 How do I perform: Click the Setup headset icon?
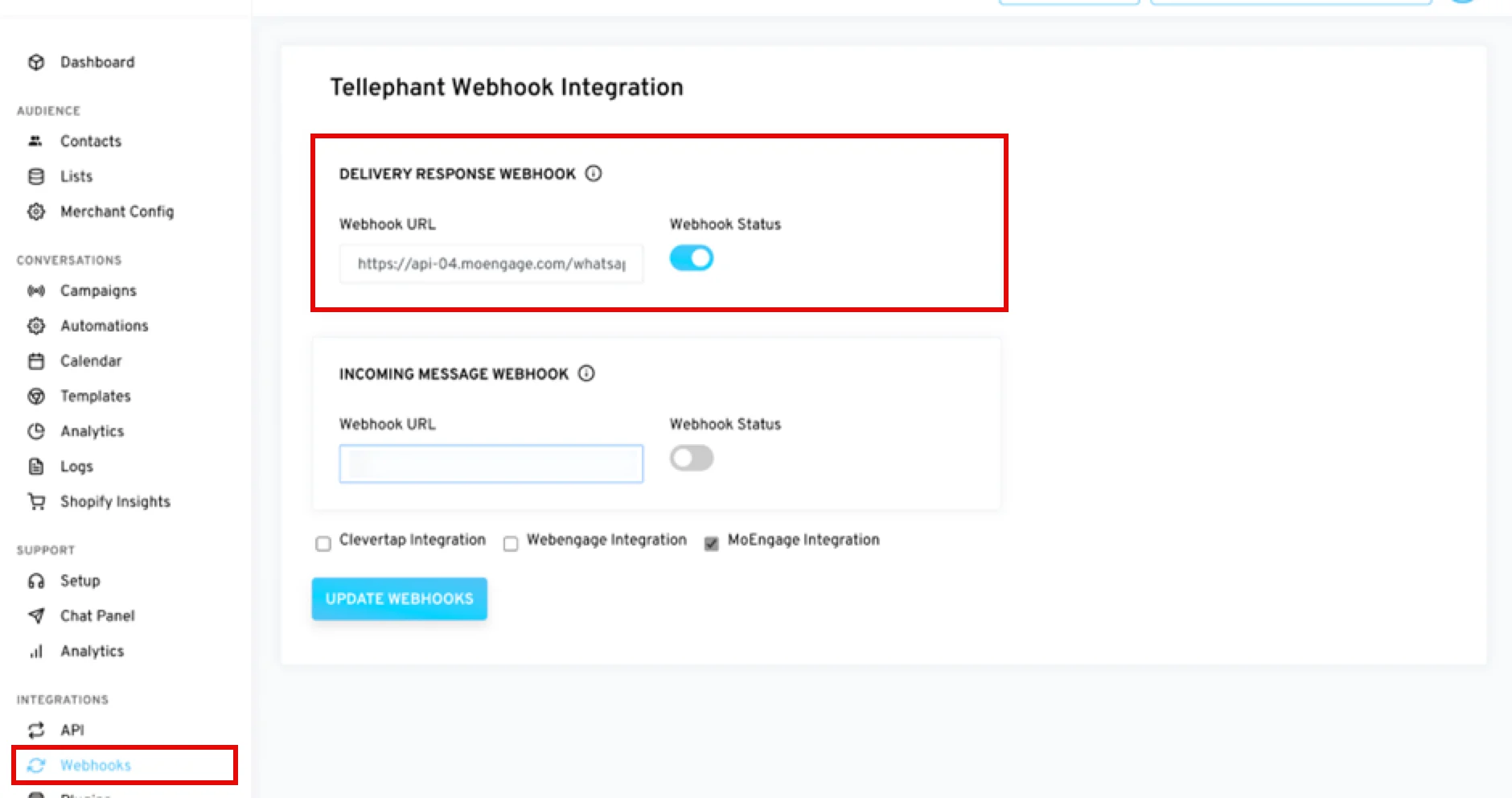(x=36, y=581)
